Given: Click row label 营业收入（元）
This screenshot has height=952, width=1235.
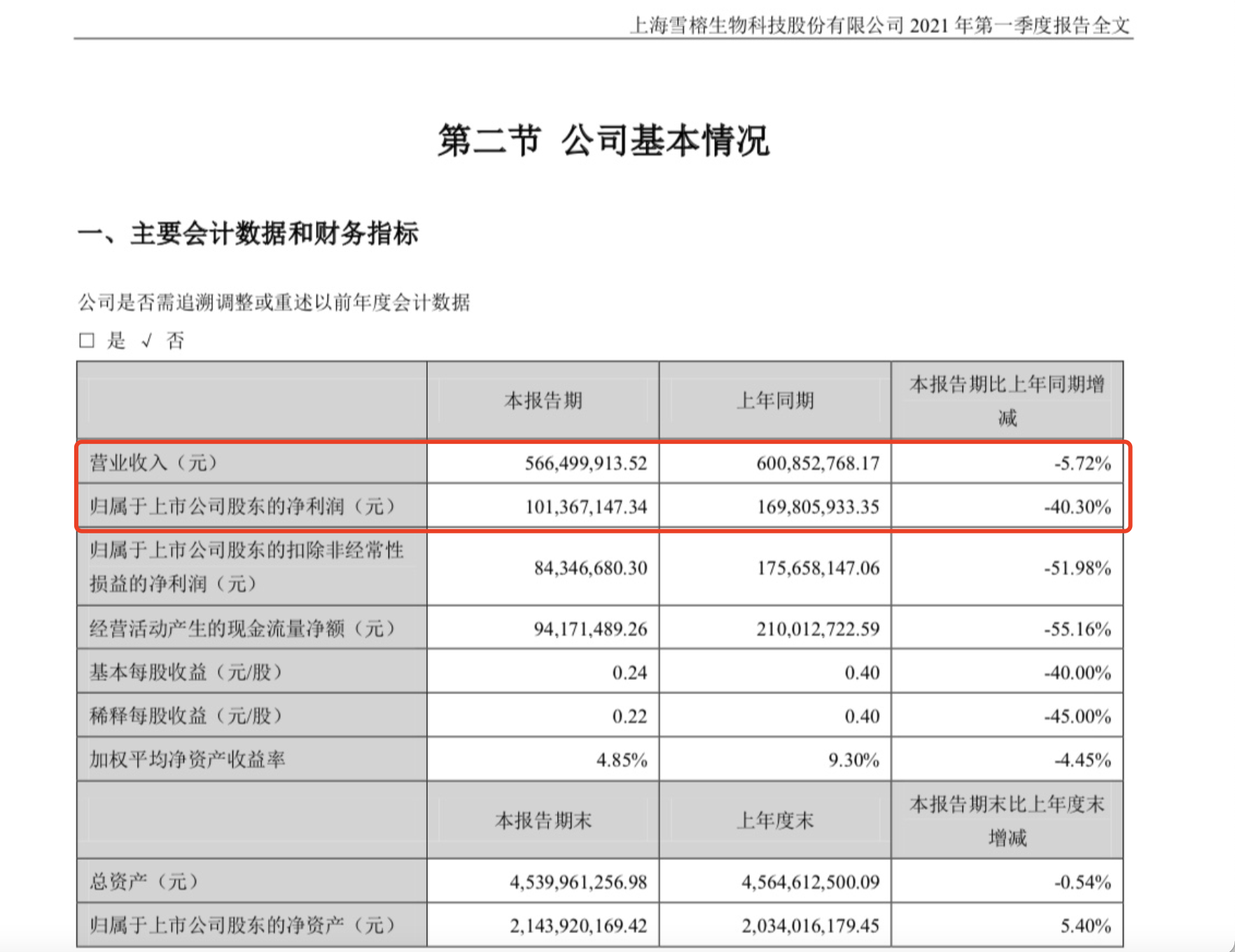Looking at the screenshot, I should click(x=154, y=463).
